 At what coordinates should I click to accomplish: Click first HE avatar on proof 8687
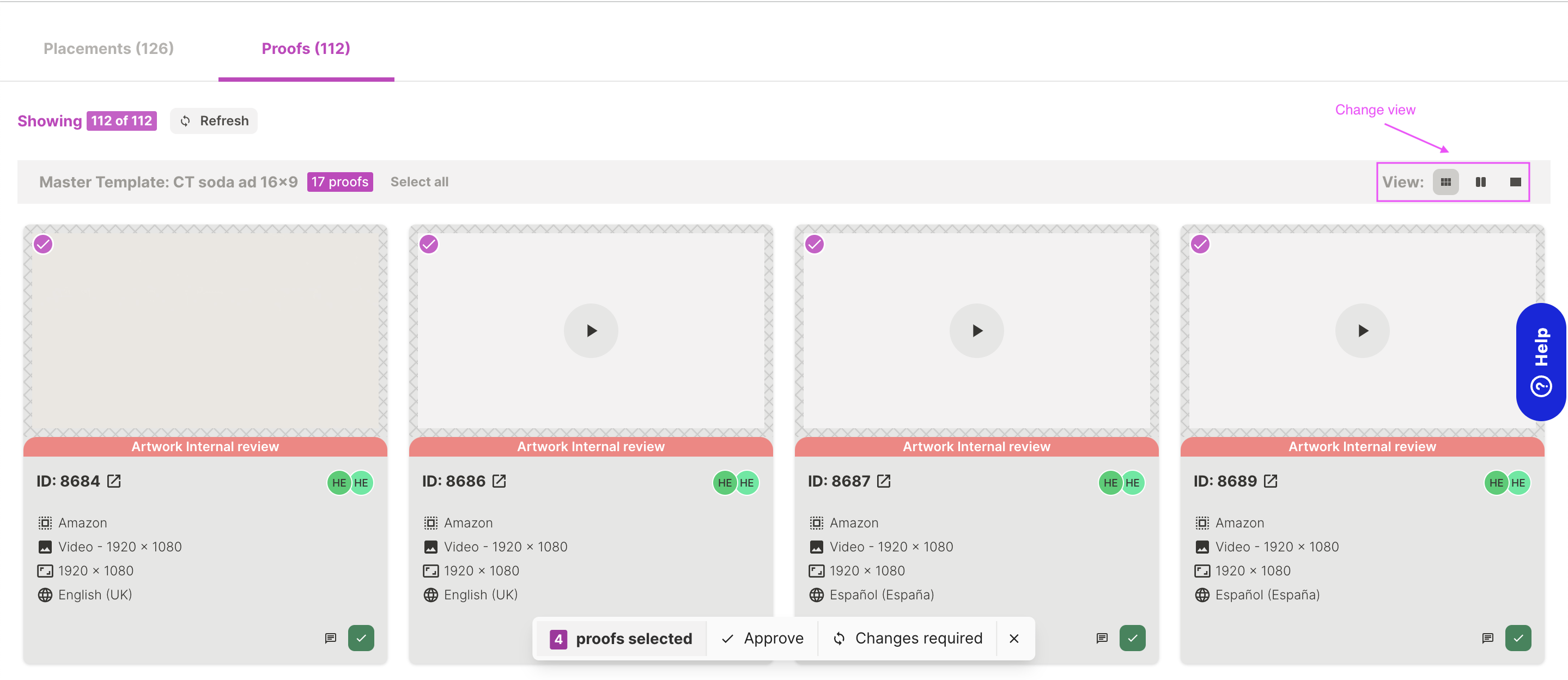(1110, 483)
